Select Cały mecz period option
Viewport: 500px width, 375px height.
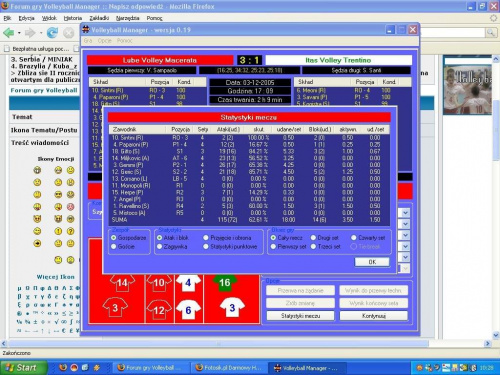273,238
